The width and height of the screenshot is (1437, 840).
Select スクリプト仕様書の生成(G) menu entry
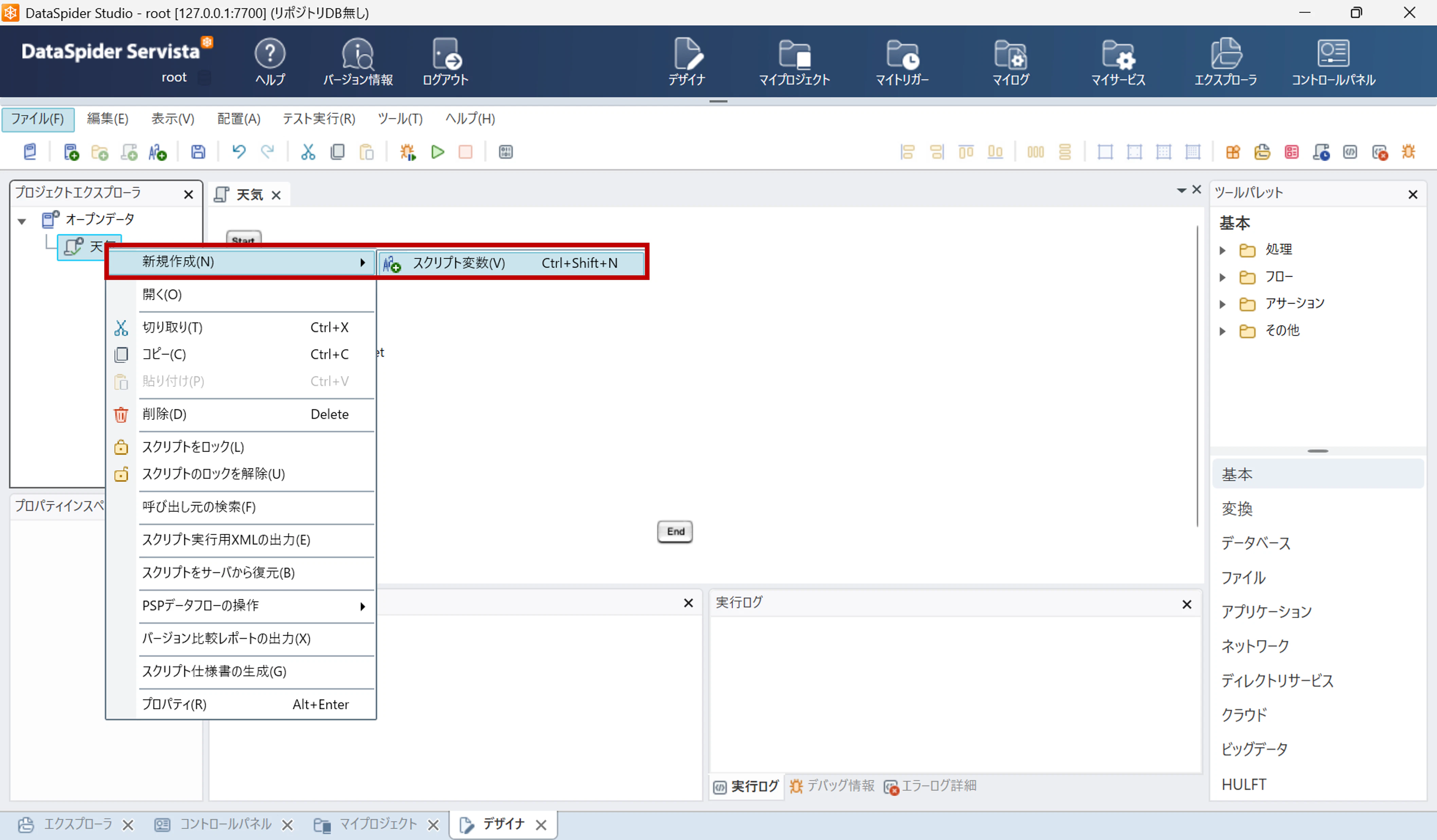pyautogui.click(x=241, y=671)
